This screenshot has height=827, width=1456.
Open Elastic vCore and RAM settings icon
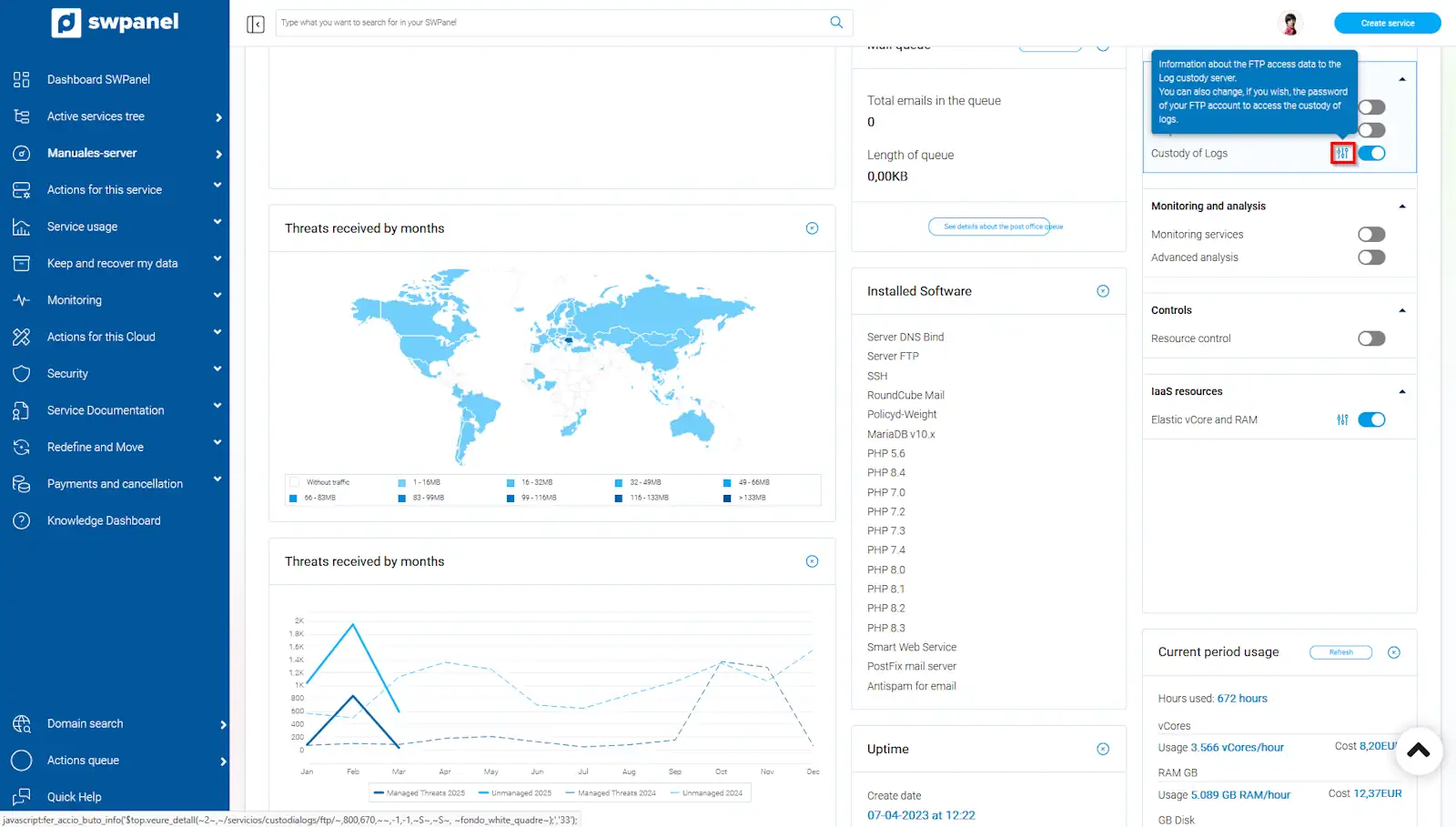[1342, 420]
